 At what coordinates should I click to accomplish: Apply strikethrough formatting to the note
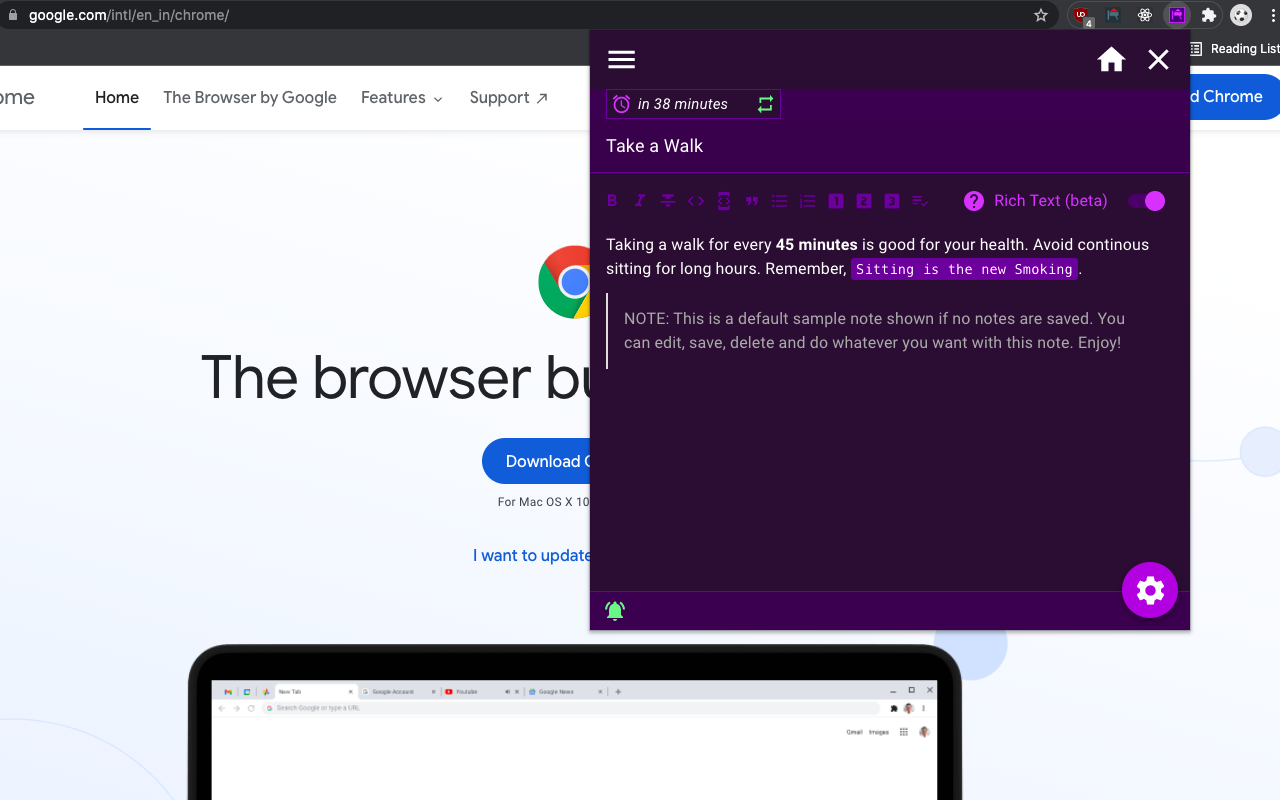668,201
